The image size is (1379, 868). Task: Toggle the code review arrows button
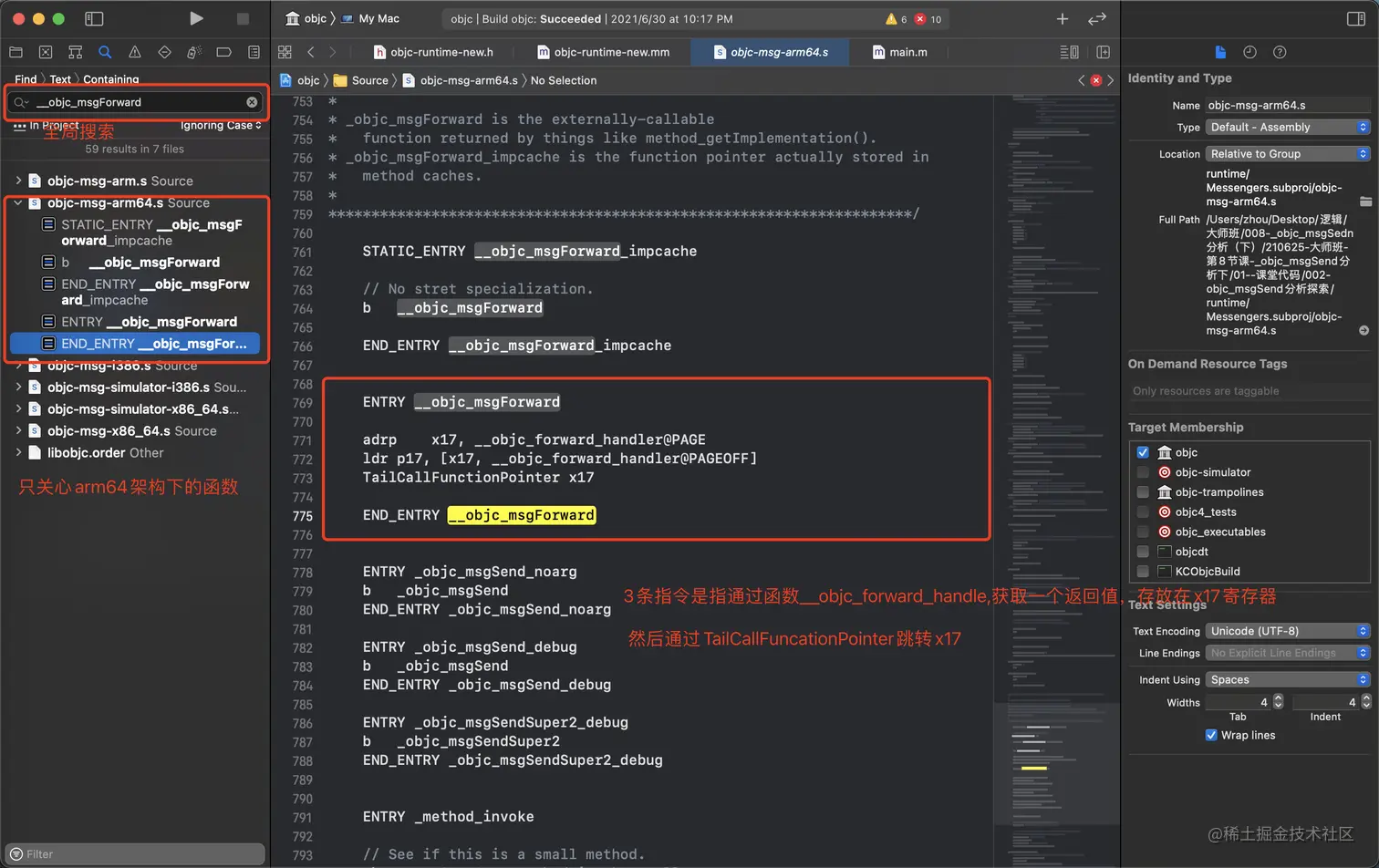1097,18
